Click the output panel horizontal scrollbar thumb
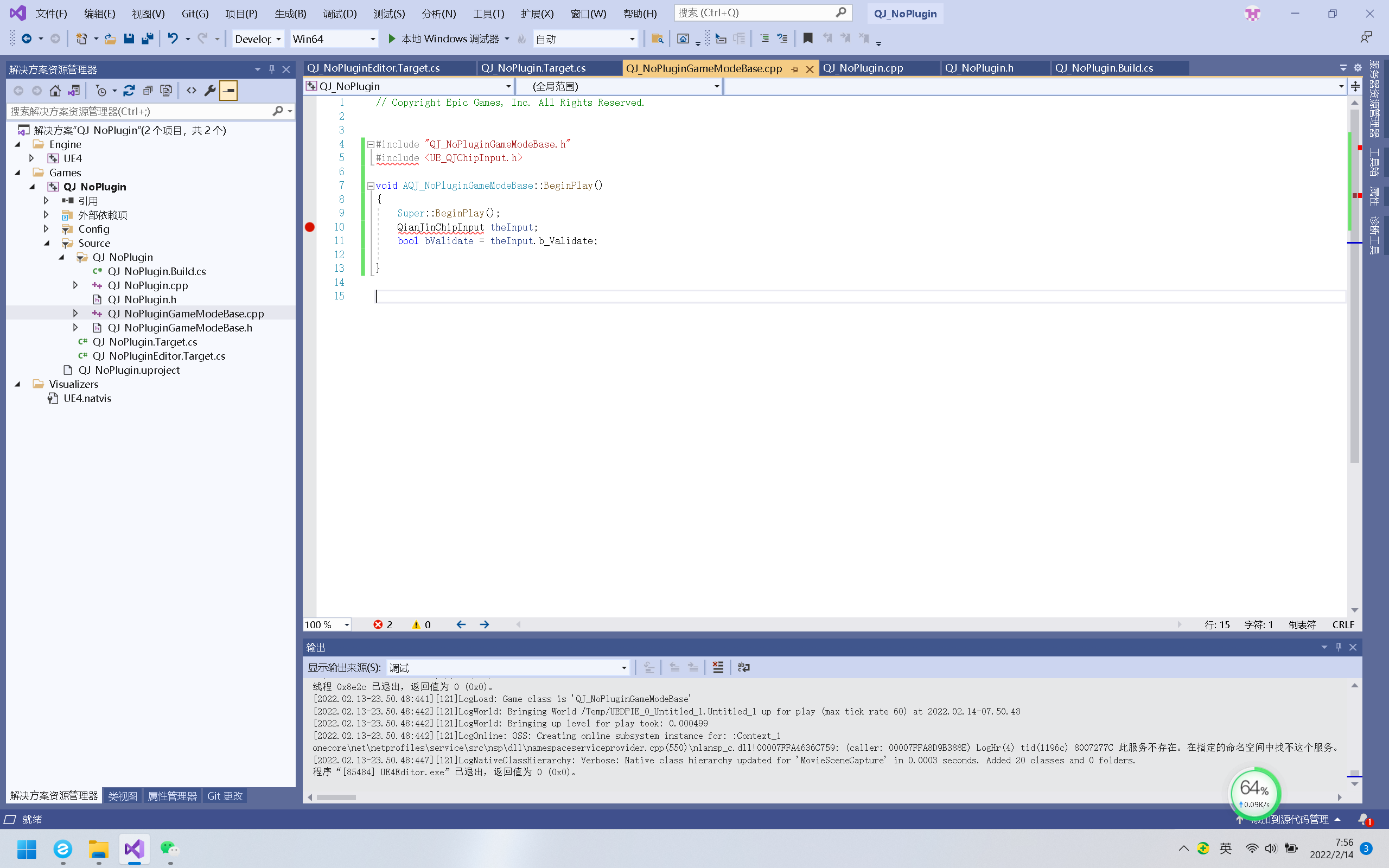Image resolution: width=1389 pixels, height=868 pixels. tap(336, 797)
